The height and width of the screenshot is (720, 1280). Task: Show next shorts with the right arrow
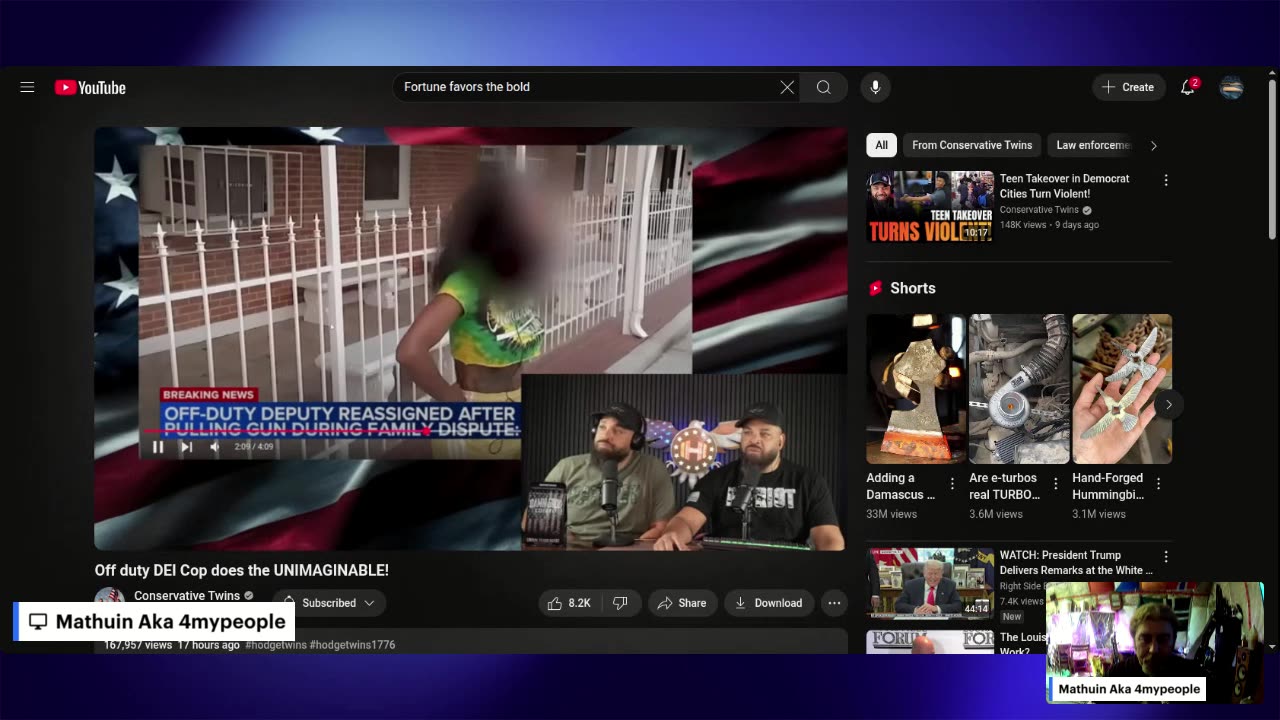pos(1168,405)
